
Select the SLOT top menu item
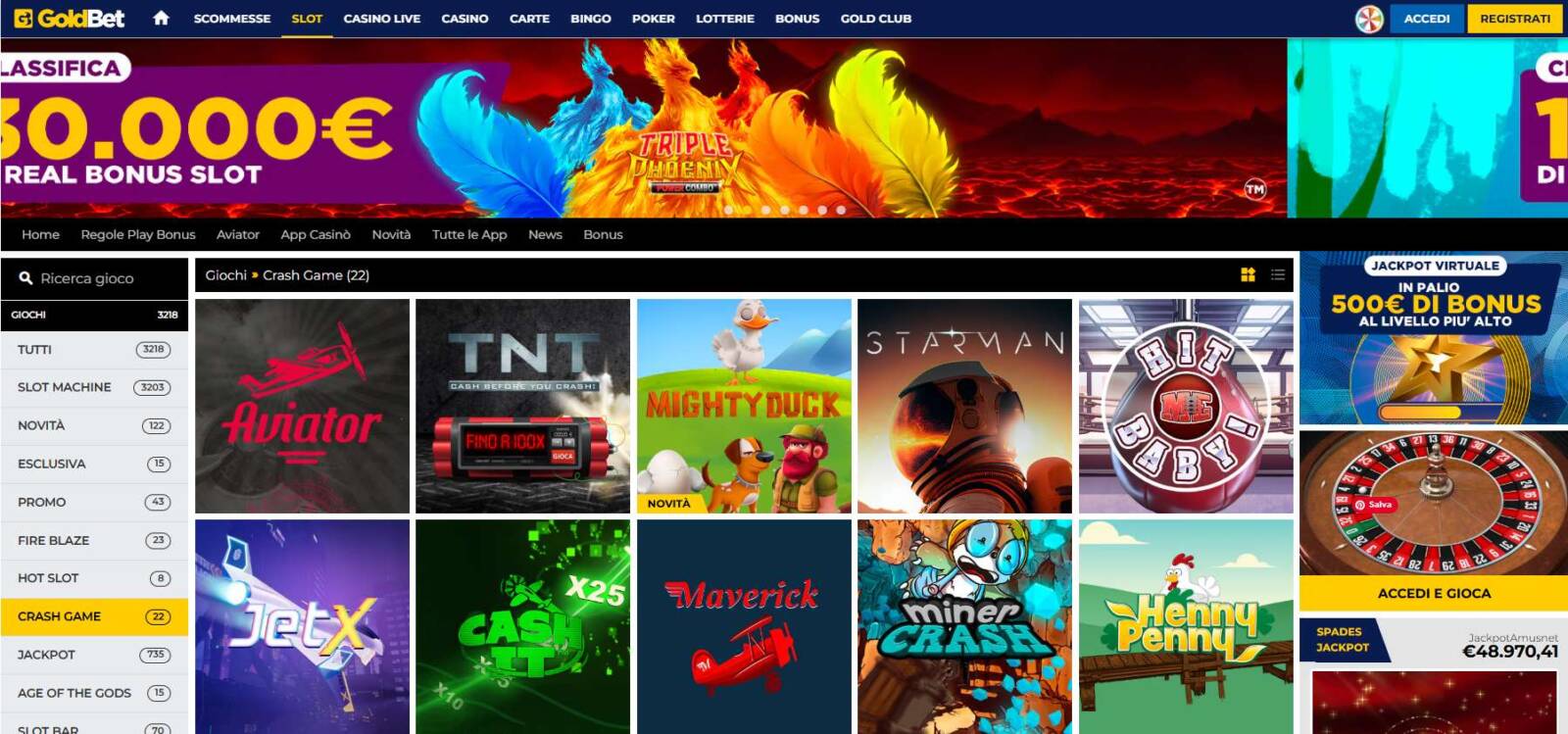[307, 19]
